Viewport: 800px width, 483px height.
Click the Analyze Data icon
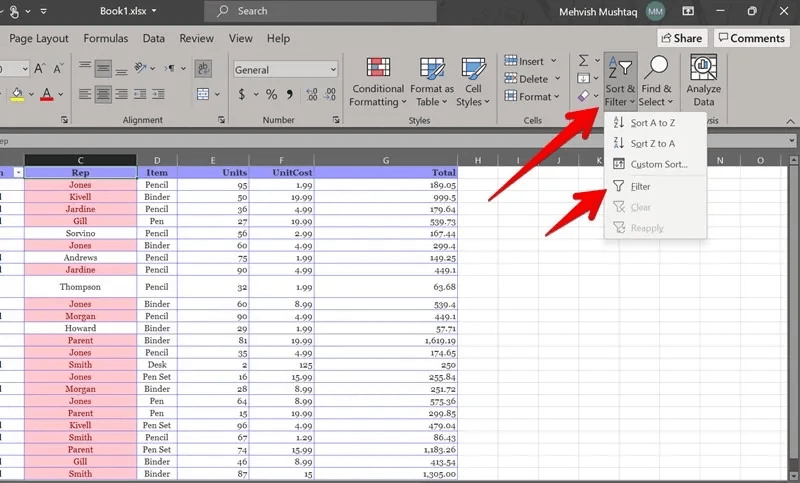point(704,81)
